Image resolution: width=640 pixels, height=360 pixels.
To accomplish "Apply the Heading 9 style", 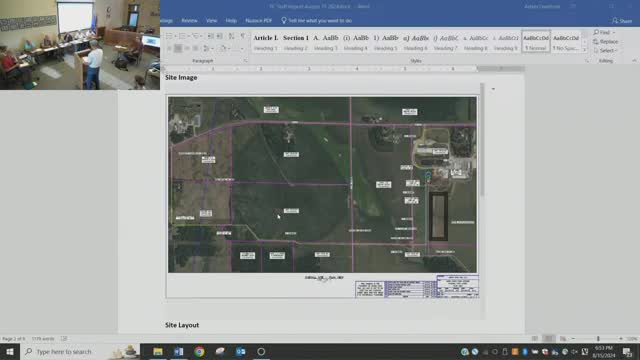I will (x=505, y=42).
